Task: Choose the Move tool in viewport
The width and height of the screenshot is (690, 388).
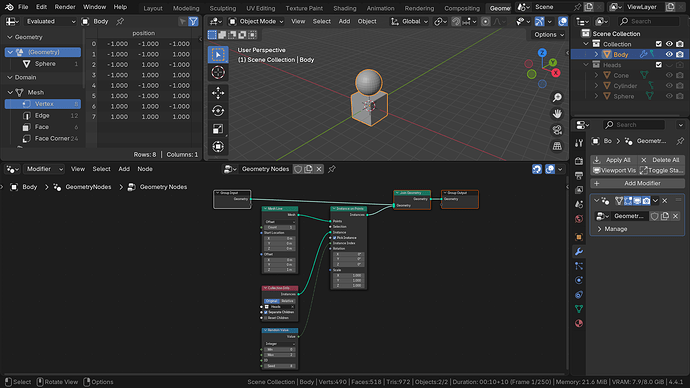Action: 218,93
